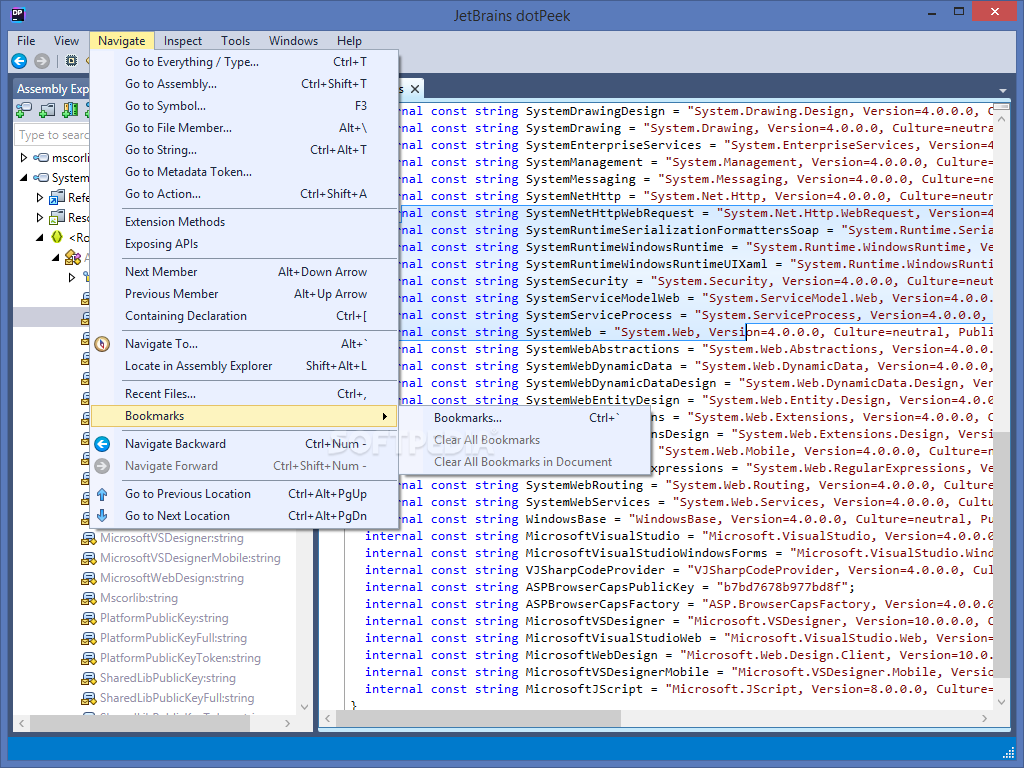
Task: Click the add-from-GAC books icon in the Assembly Explorer toolbar
Action: tap(70, 110)
